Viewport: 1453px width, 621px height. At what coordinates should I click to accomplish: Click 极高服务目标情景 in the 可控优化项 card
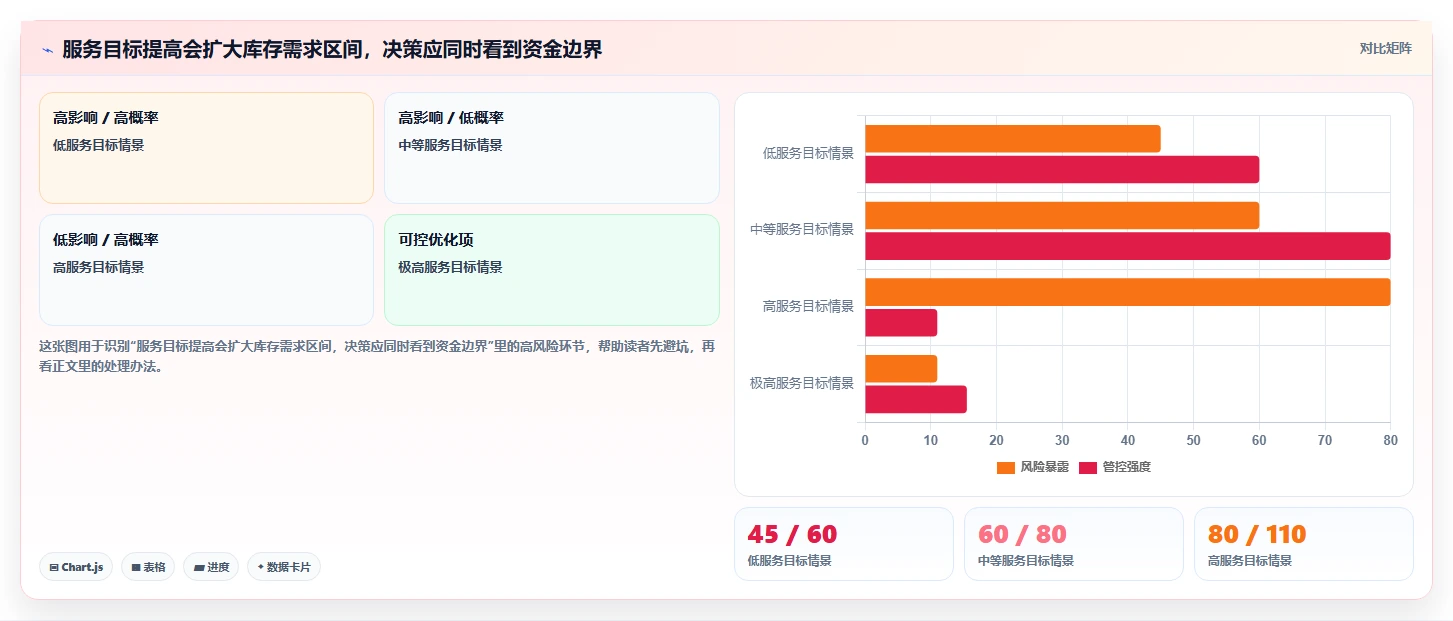[450, 267]
